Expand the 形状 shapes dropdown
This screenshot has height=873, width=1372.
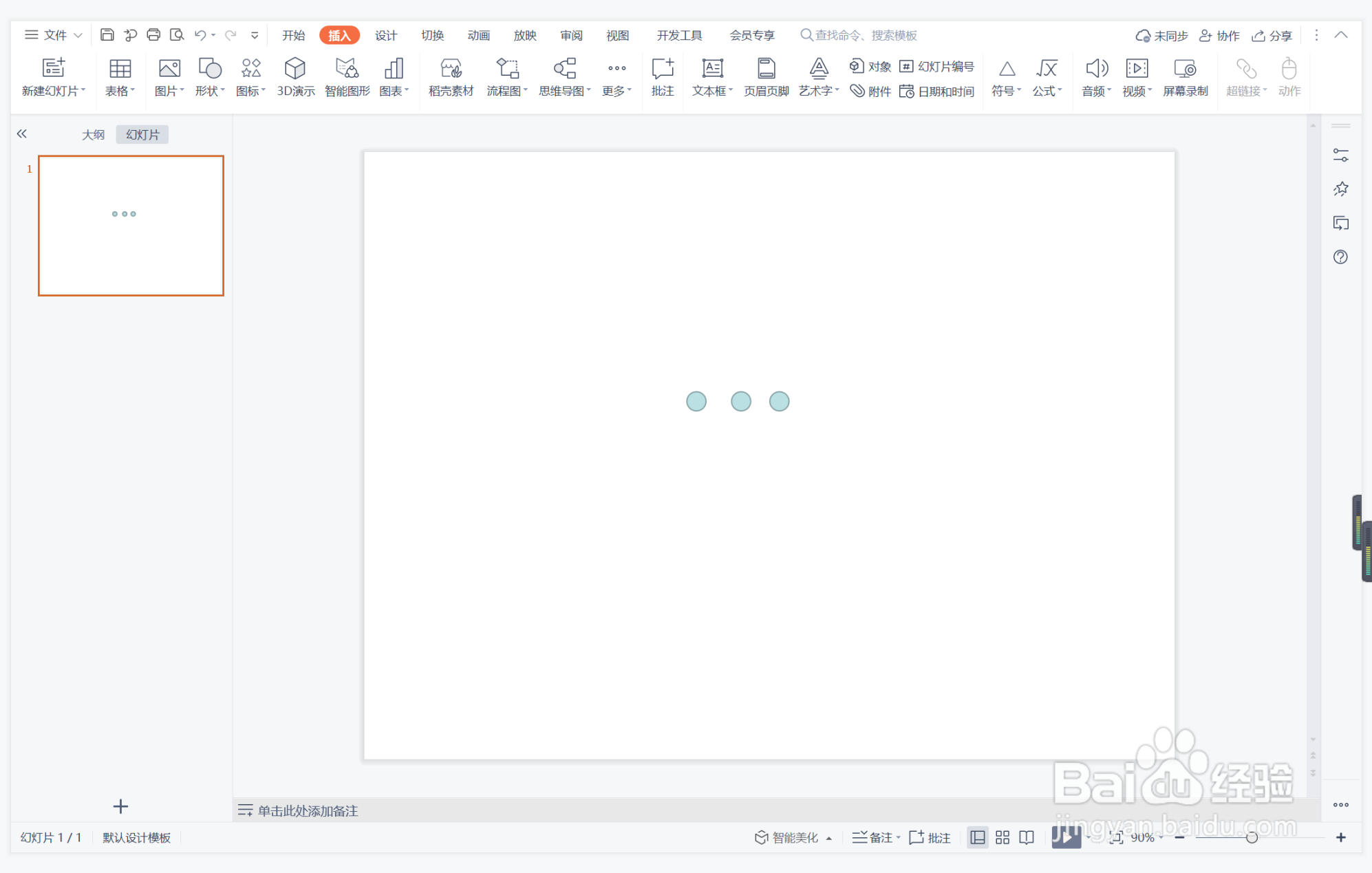point(210,91)
